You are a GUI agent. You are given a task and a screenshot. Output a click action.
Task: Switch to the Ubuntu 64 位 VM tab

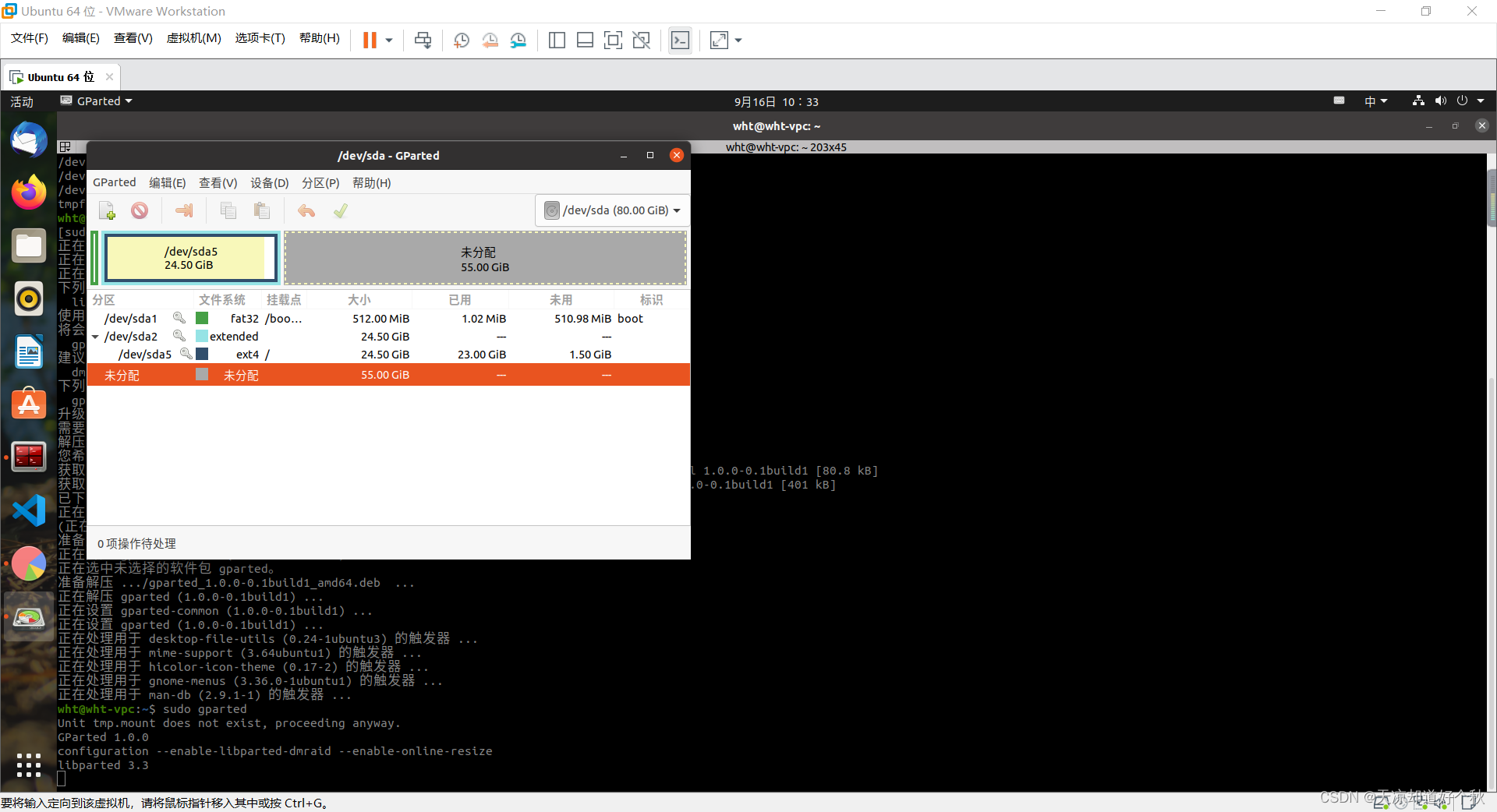(61, 76)
